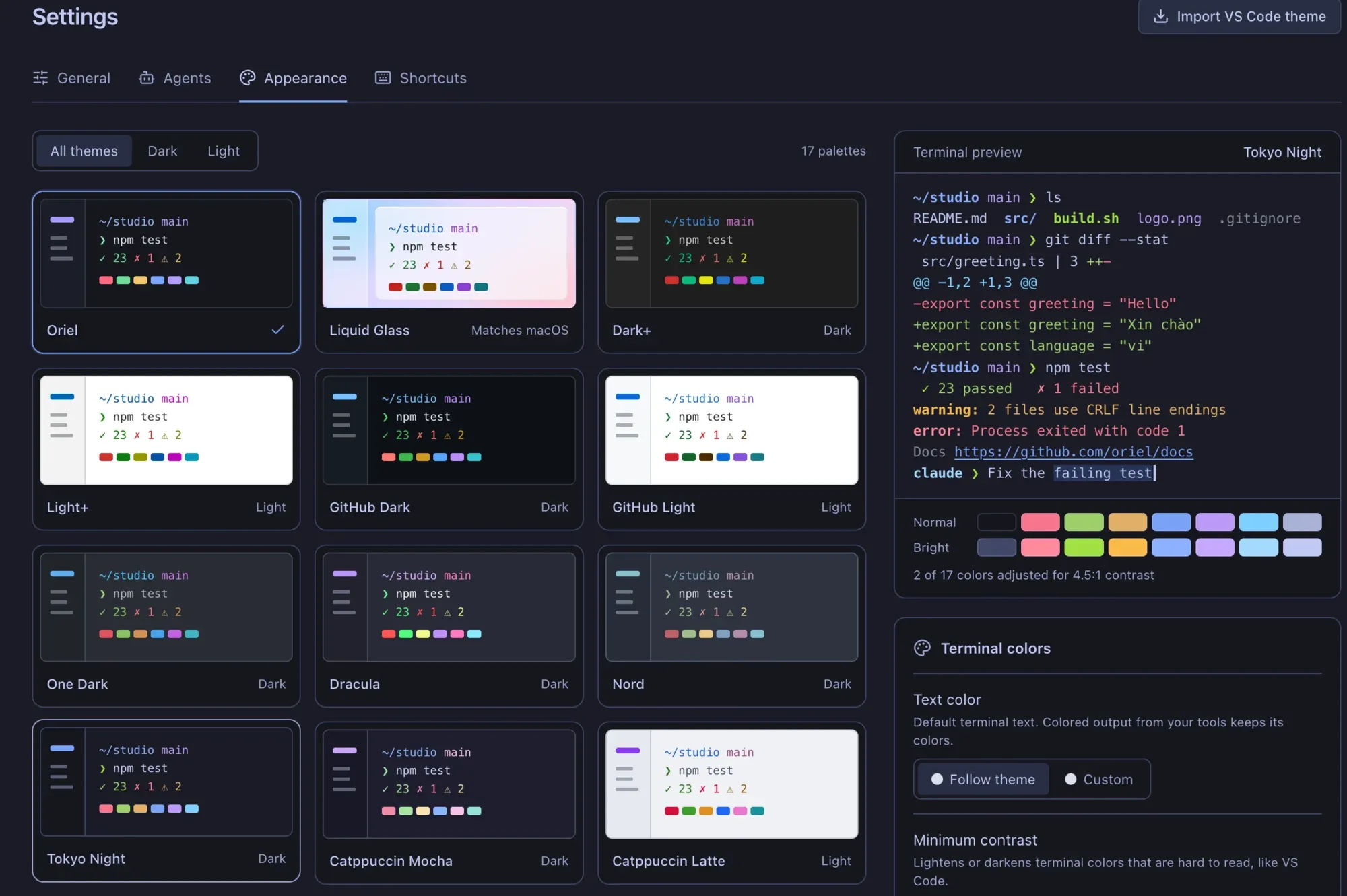Select Custom text color option

pos(1099,779)
